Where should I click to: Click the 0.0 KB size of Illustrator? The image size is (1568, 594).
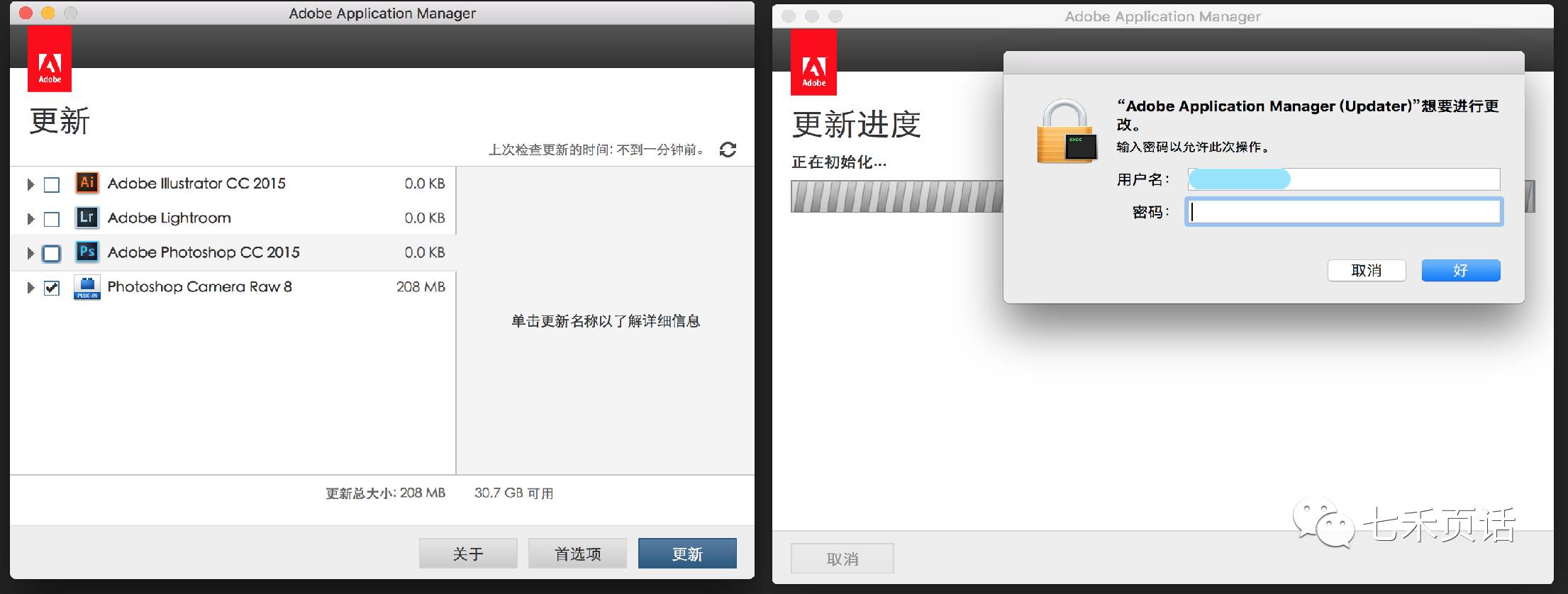(x=425, y=184)
